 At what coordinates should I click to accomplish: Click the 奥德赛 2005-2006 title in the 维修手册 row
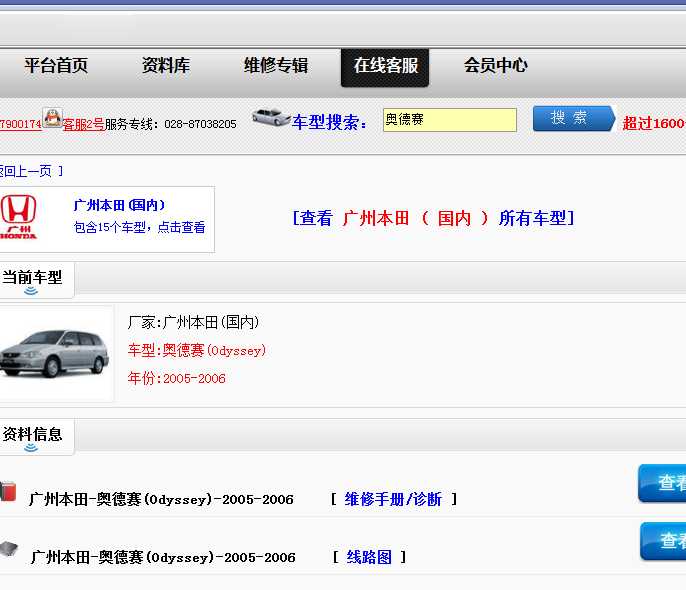[161, 499]
